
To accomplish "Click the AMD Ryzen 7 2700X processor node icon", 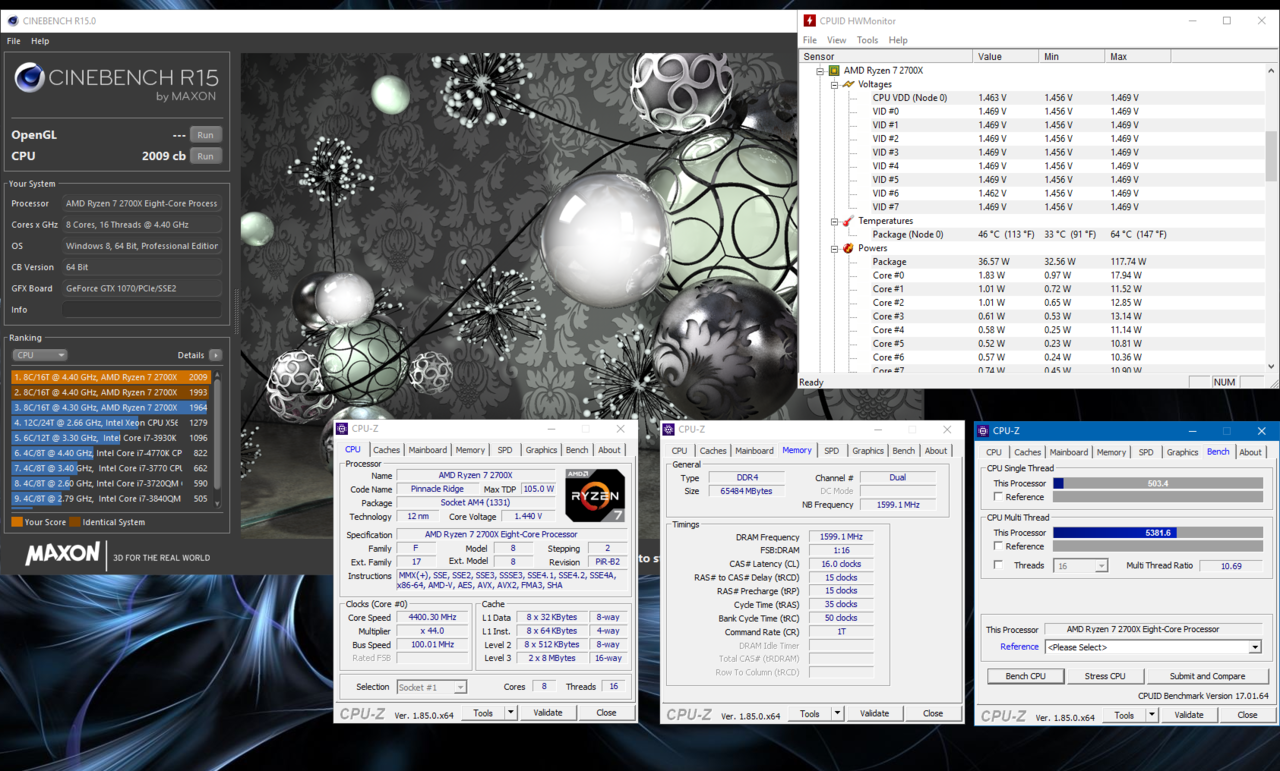I will 834,71.
